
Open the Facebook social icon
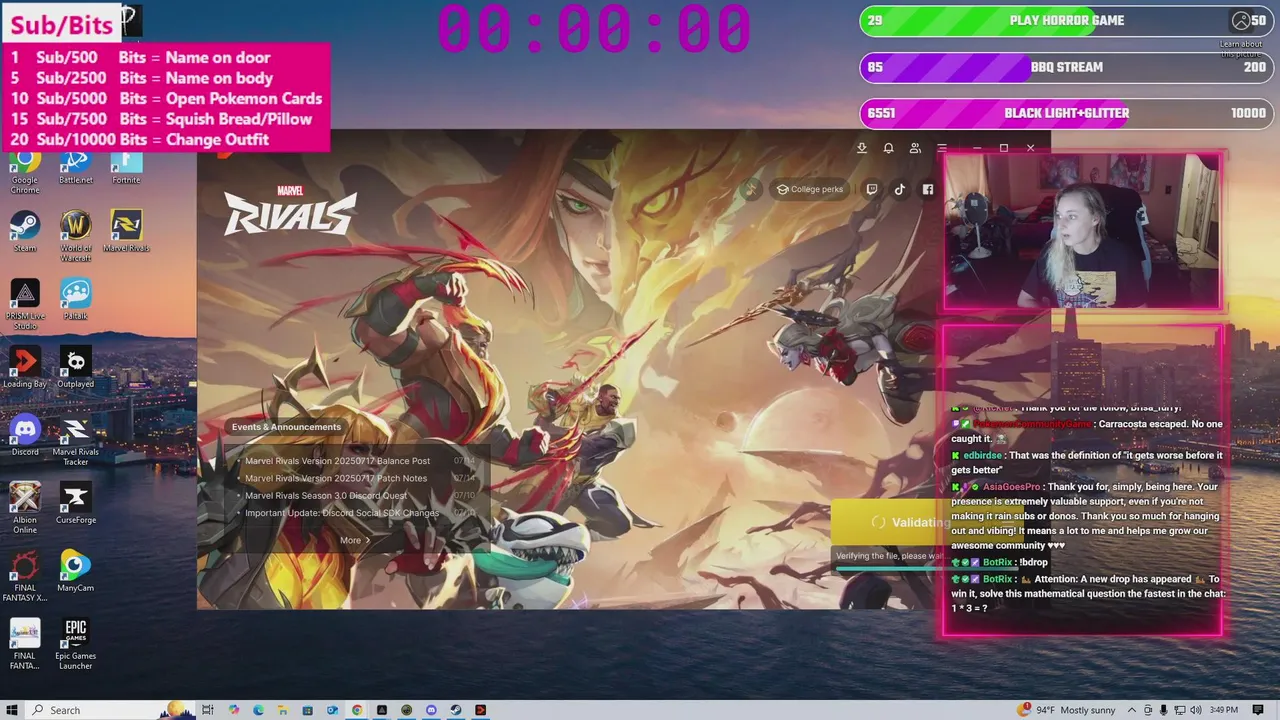coord(928,189)
